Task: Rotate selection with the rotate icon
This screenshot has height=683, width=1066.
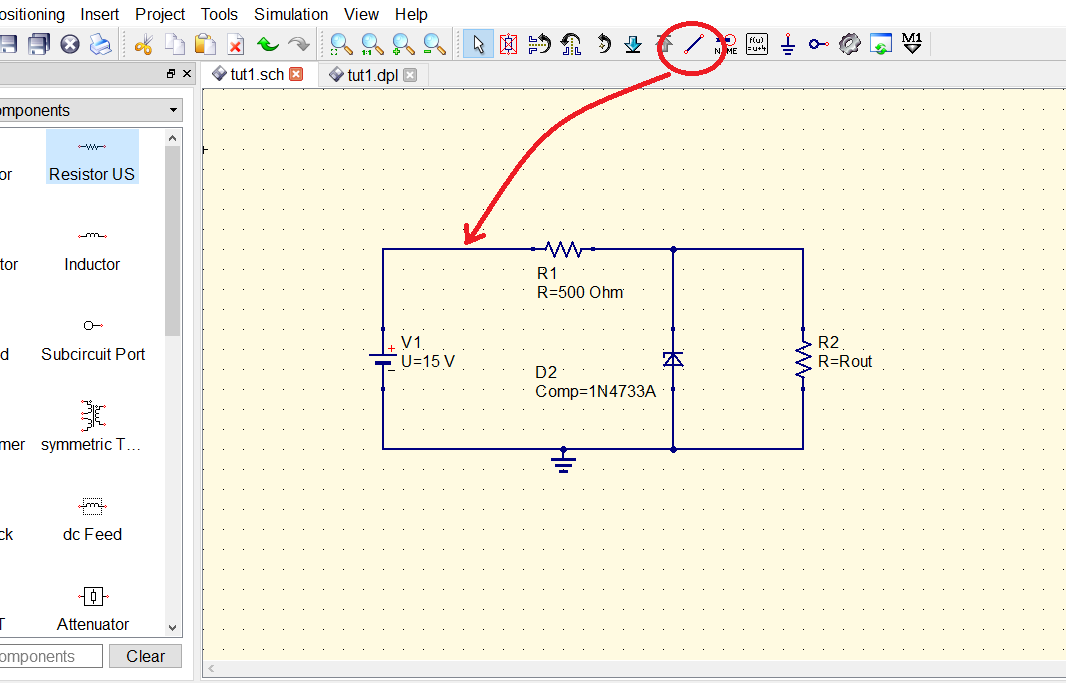Action: pyautogui.click(x=603, y=45)
